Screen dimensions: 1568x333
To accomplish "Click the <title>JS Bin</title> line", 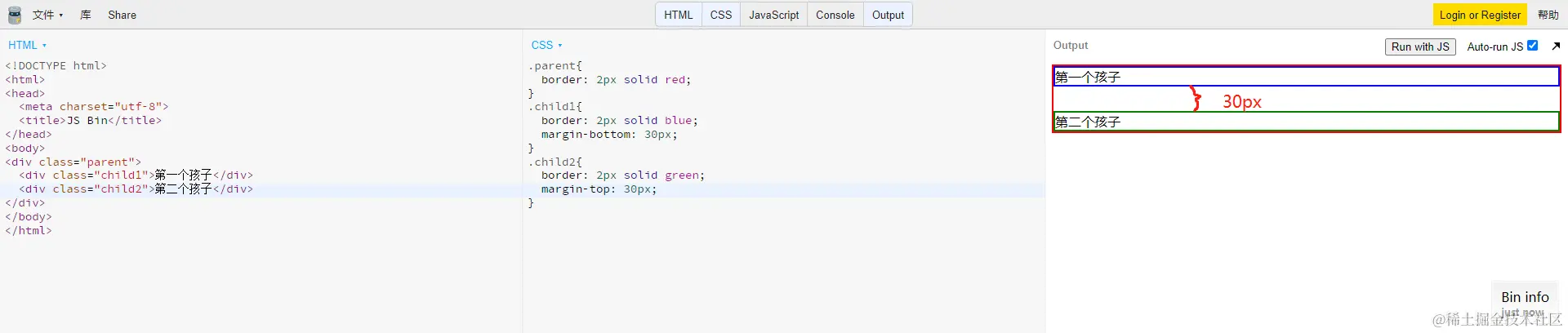I will click(x=90, y=121).
